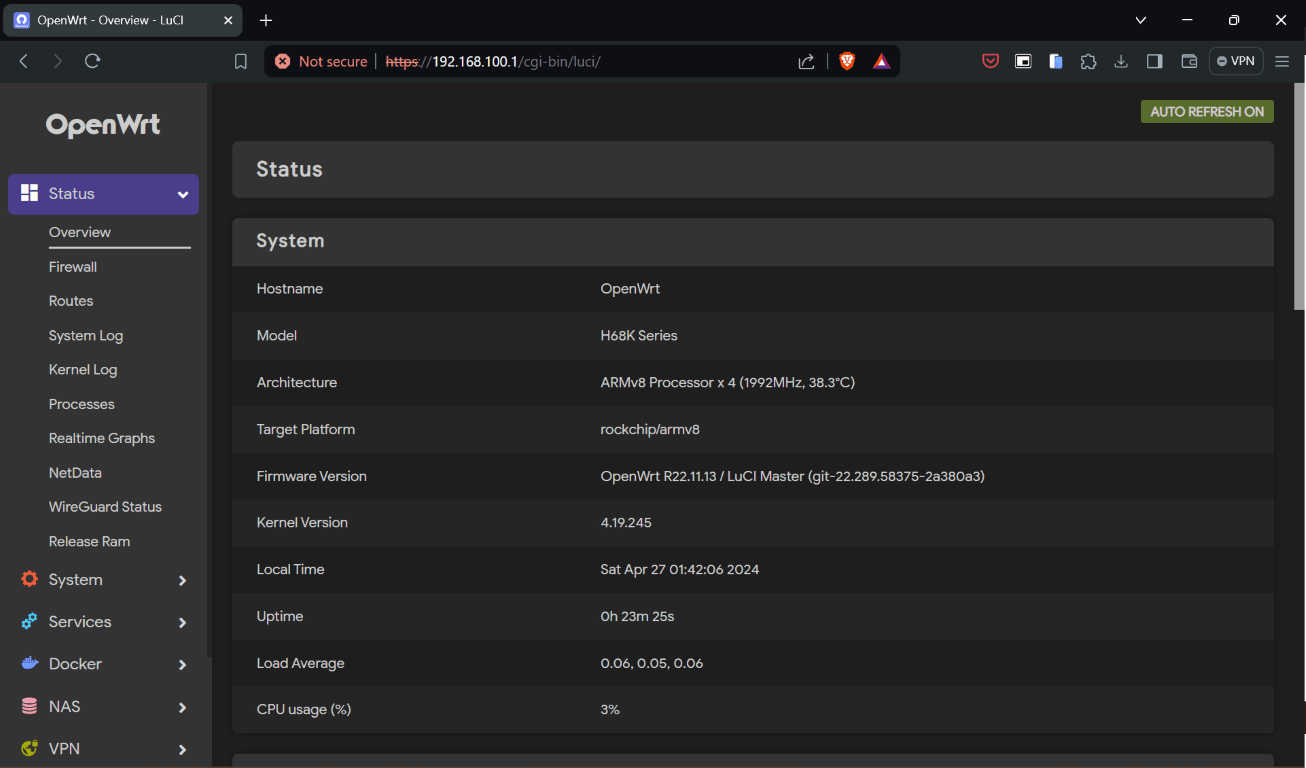Toggle the browser sidebar panel icon
This screenshot has width=1306, height=768.
(x=1154, y=61)
